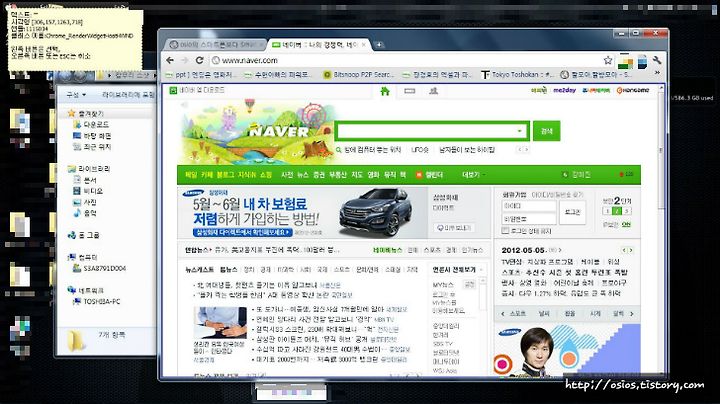Click the www.naver.com address bar
720x404 pixels.
404,60
